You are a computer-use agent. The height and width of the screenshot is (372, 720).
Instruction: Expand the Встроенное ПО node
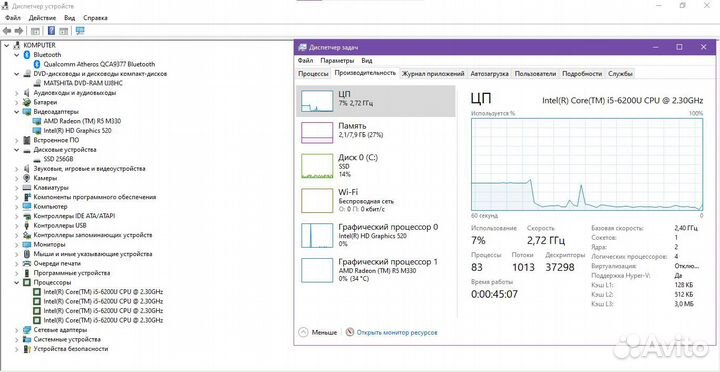[x=17, y=140]
